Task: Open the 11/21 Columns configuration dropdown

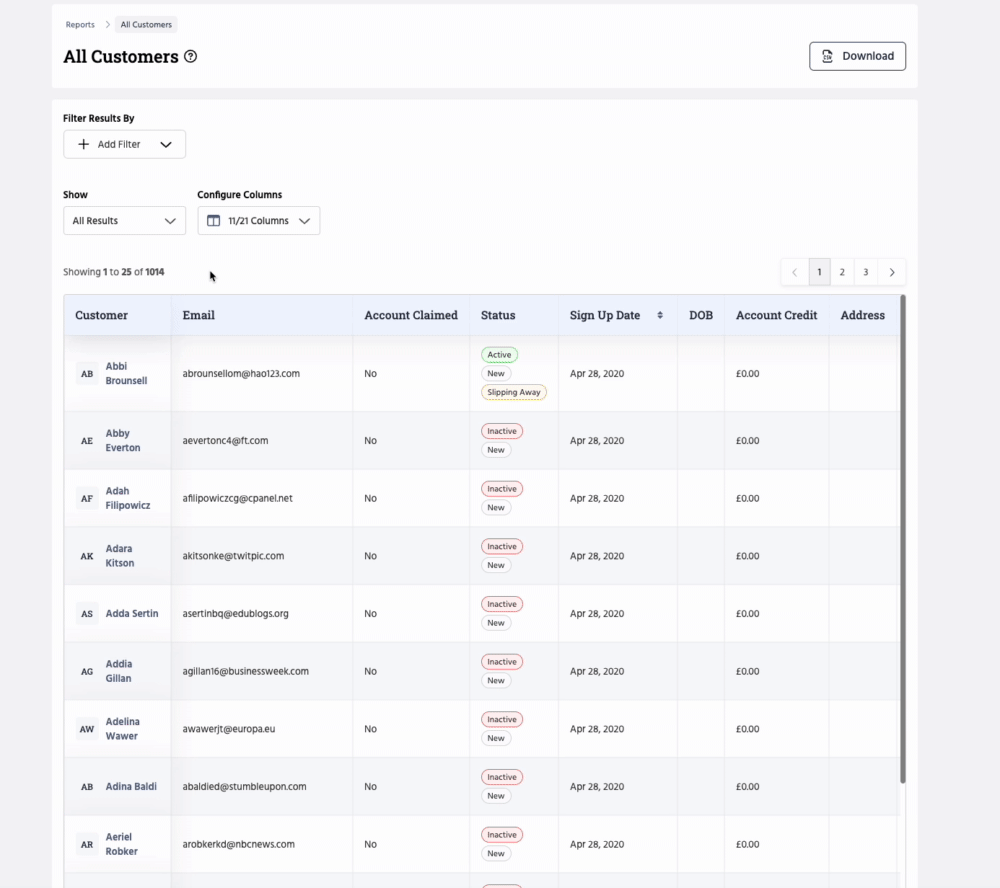Action: pos(258,221)
